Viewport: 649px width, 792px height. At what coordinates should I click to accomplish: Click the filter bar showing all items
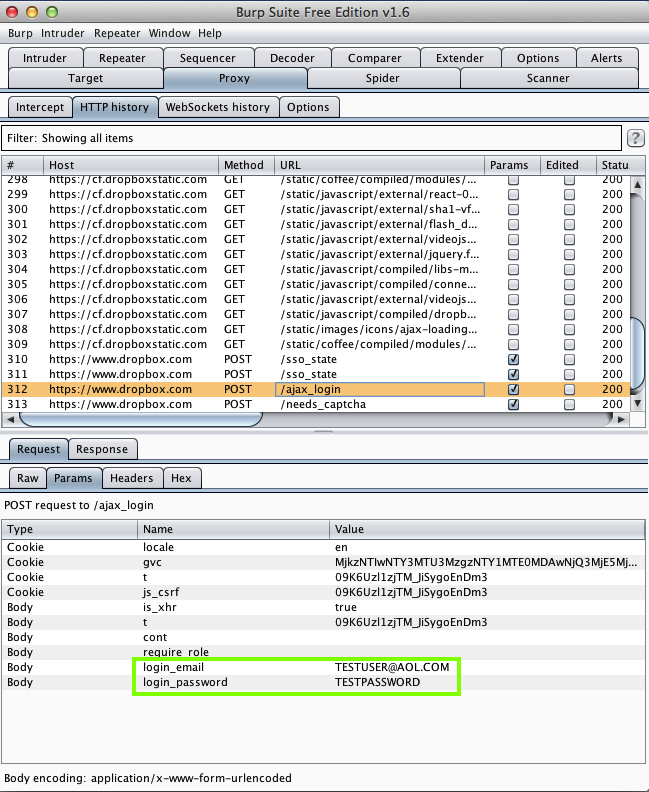312,138
